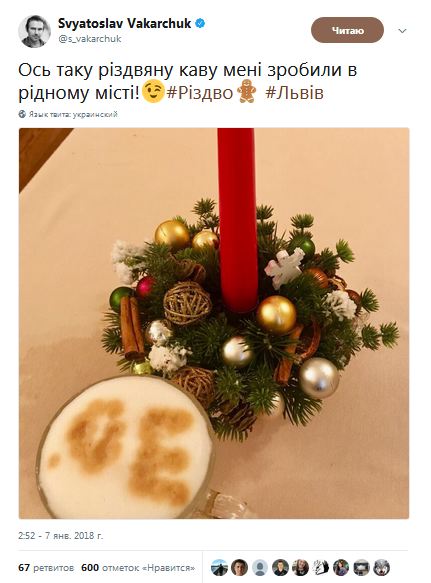The image size is (431, 583).
Task: Click the globe icon by tweet language
Action: pyautogui.click(x=22, y=114)
